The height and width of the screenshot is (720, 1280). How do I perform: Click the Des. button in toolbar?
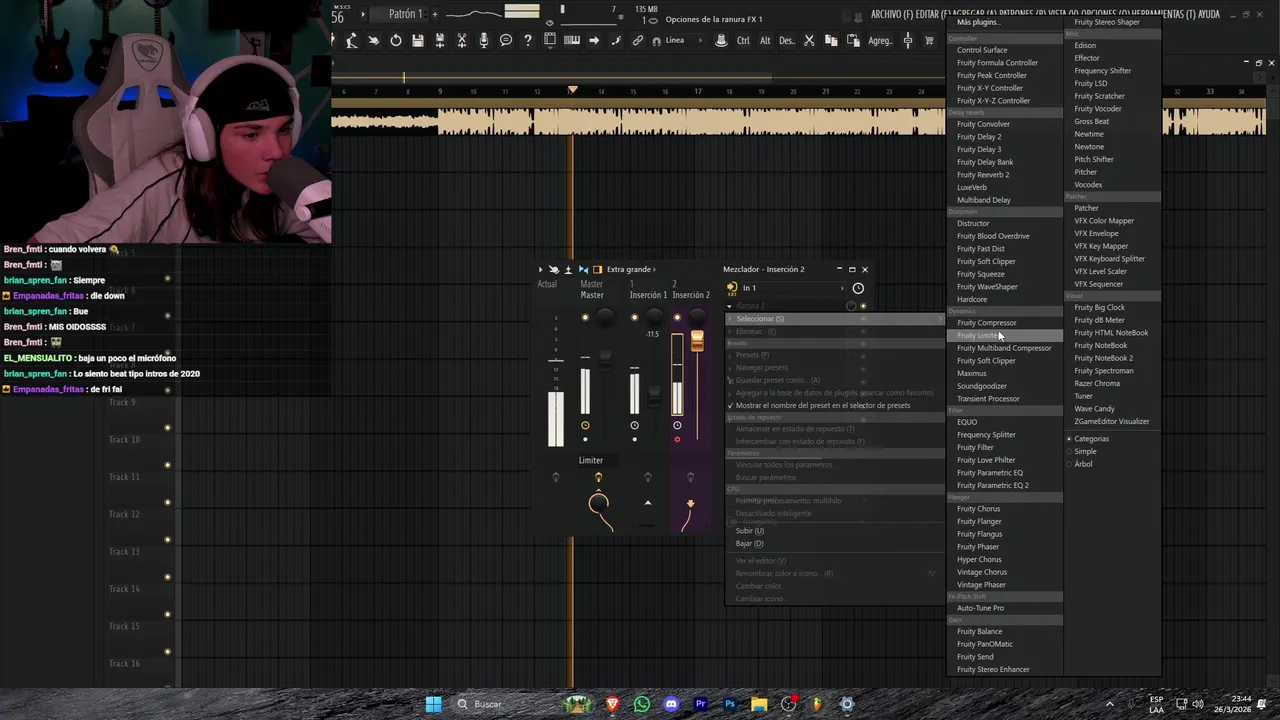[x=787, y=40]
